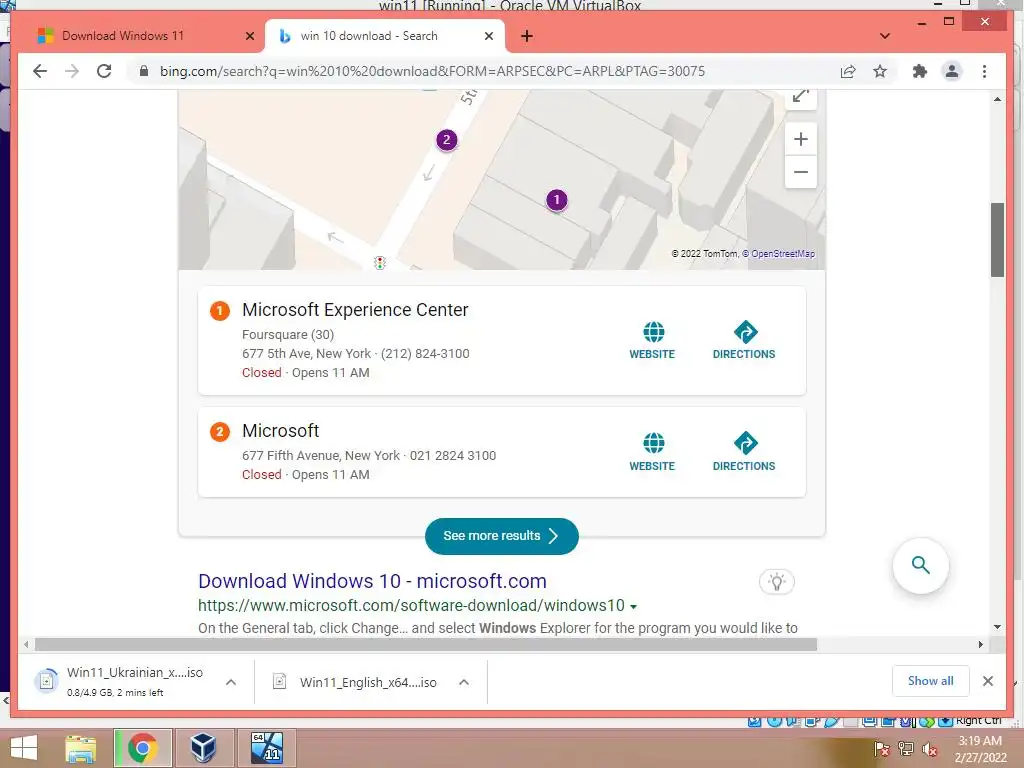
Task: Click the scroll right arrow
Action: pyautogui.click(x=981, y=645)
